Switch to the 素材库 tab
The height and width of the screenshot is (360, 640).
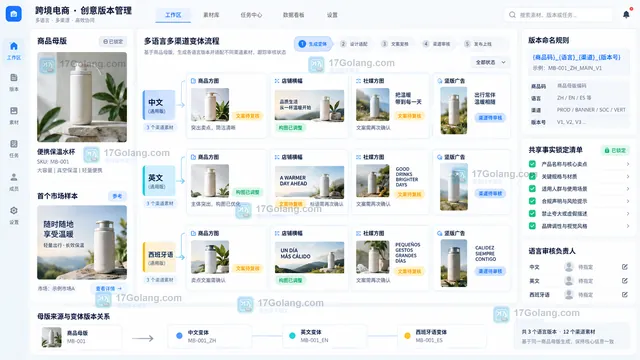211,15
